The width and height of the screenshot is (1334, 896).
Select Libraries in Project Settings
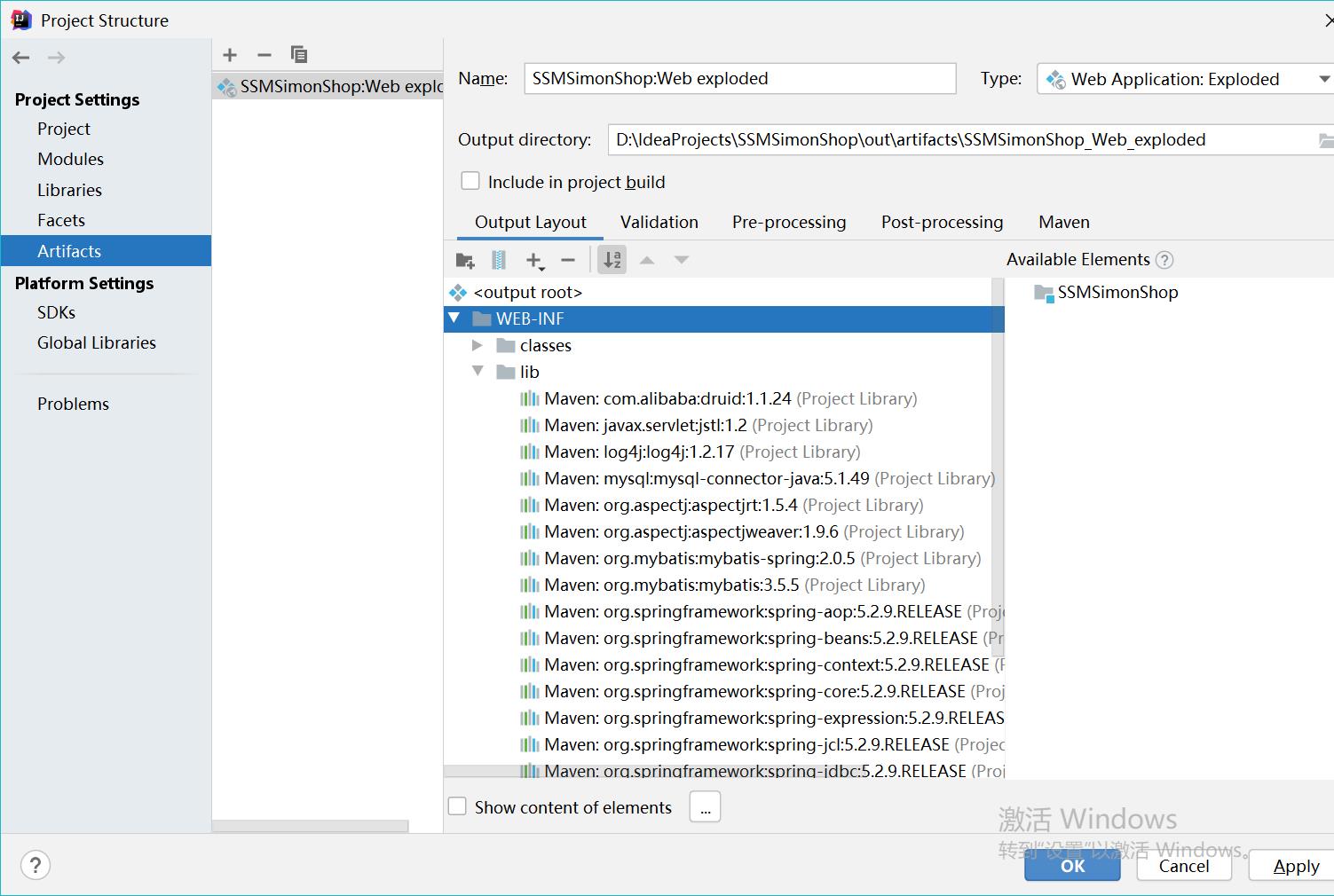tap(69, 190)
